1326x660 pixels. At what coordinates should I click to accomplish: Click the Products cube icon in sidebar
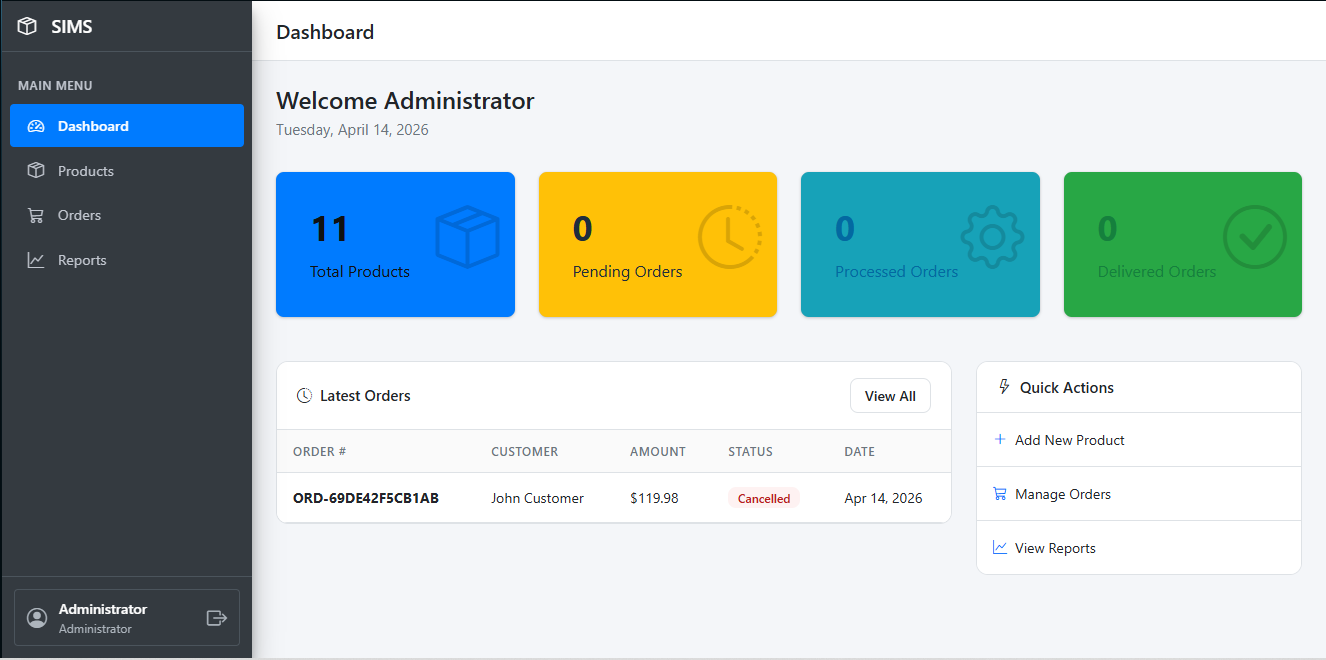click(37, 170)
